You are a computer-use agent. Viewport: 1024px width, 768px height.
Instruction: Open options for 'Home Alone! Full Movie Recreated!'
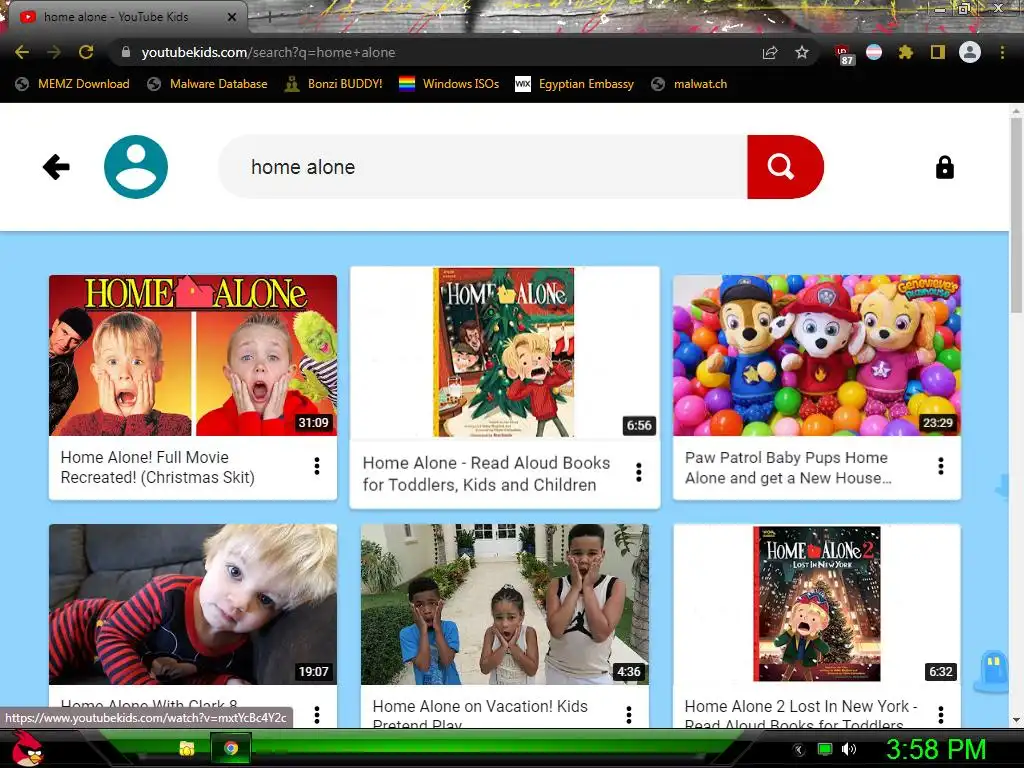(x=317, y=466)
